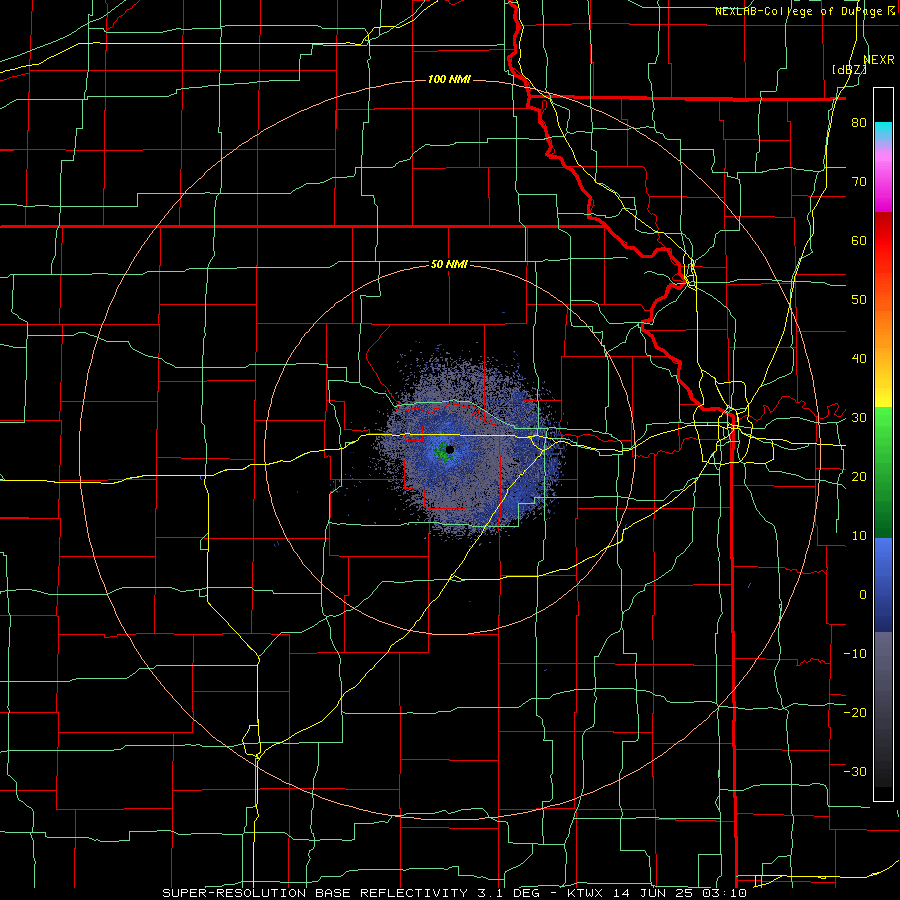Click the 40 dBZ scale label
The width and height of the screenshot is (900, 900).
tap(859, 359)
